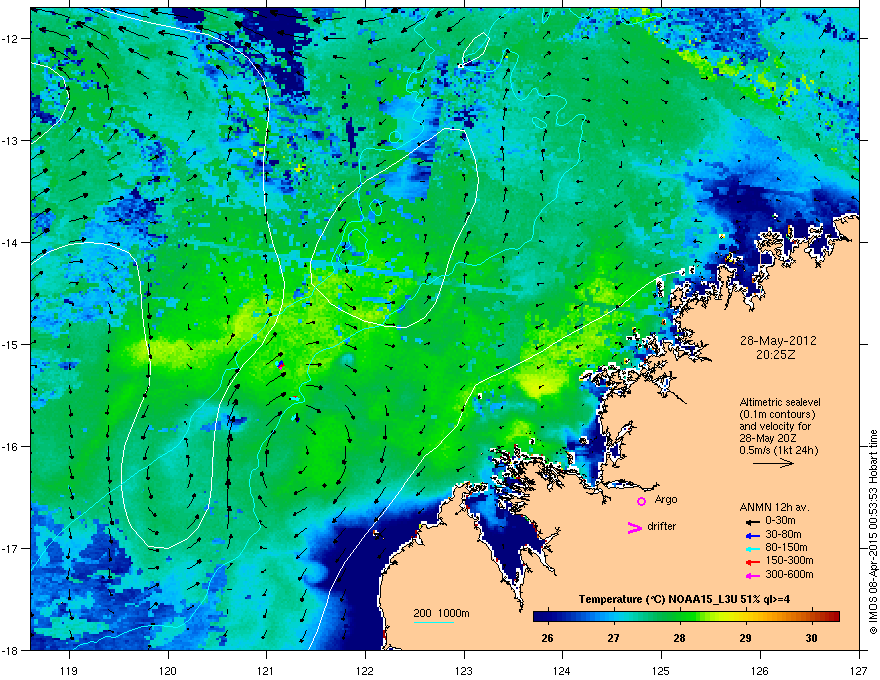This screenshot has width=880, height=680.
Task: Click the date text 28-May-2012
Action: click(778, 341)
